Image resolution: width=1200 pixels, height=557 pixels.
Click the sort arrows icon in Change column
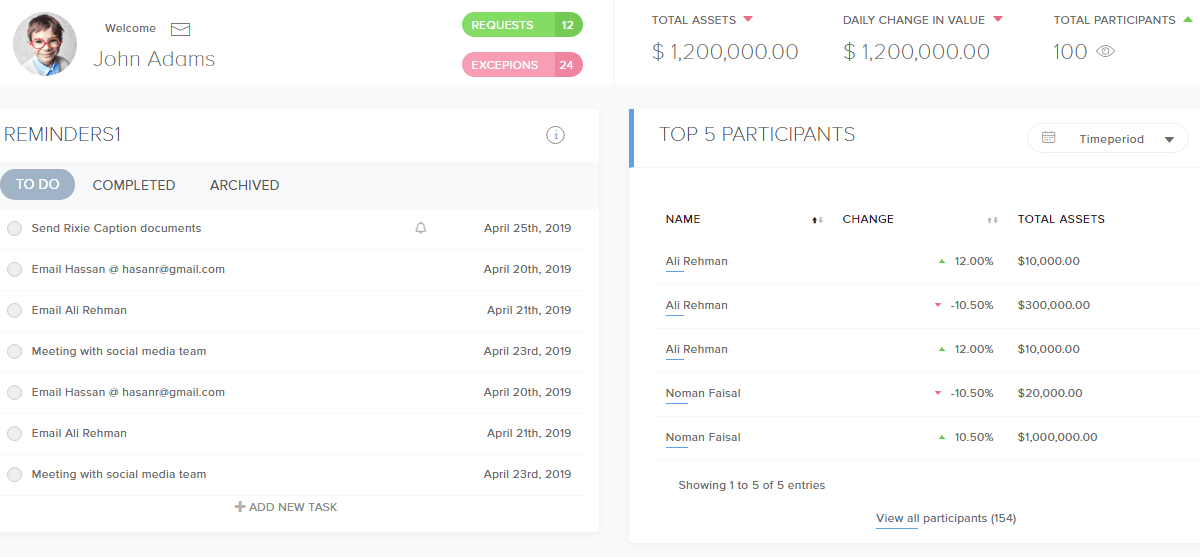click(992, 220)
